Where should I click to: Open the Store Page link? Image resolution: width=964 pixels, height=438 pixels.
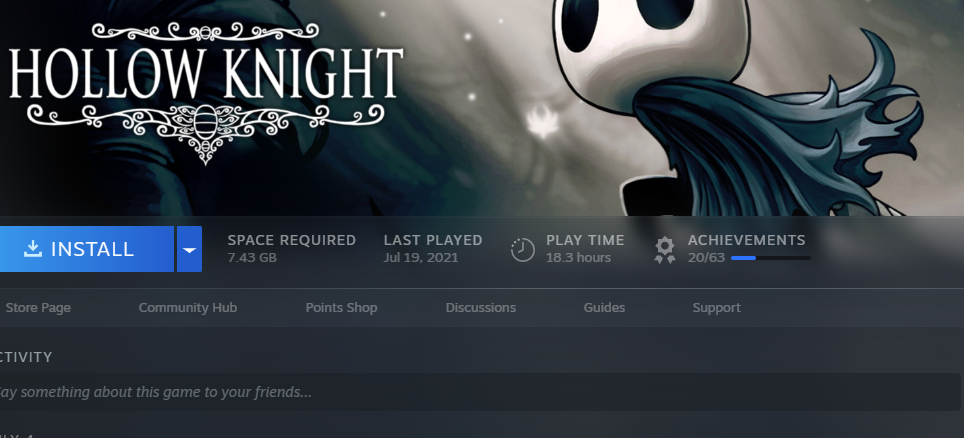click(38, 308)
